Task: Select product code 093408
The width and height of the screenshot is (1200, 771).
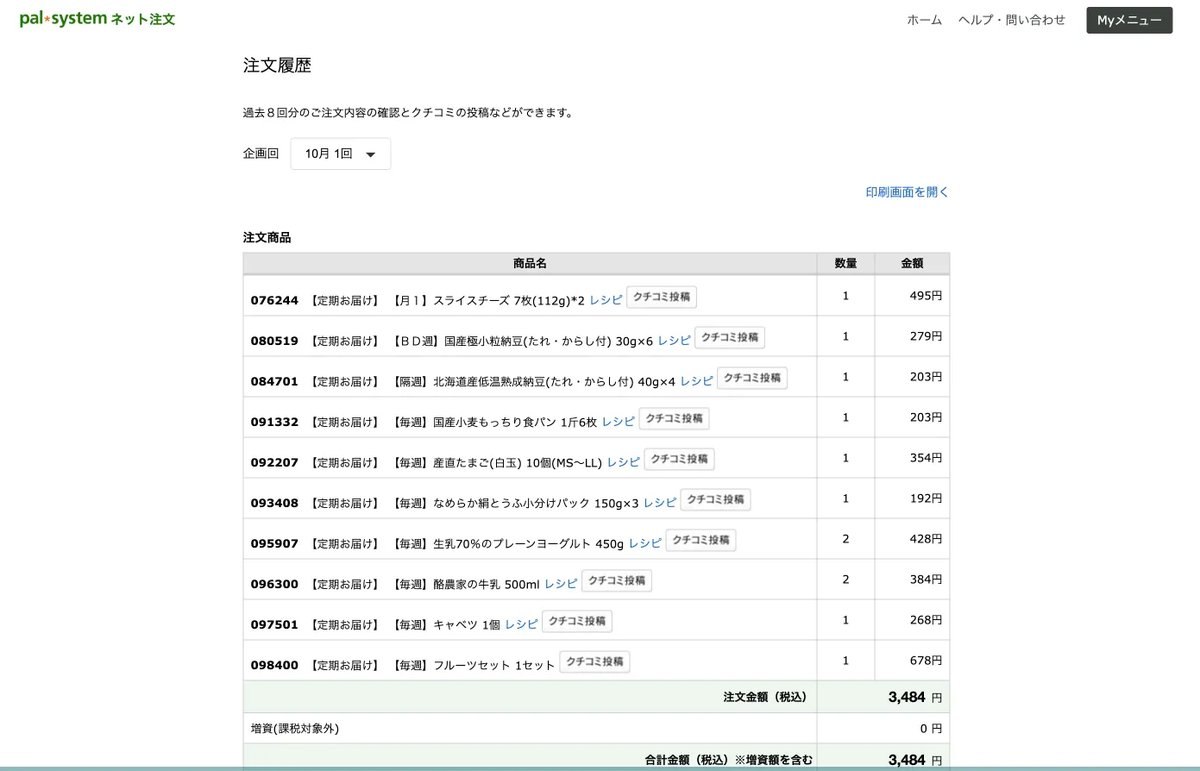Action: [x=274, y=502]
